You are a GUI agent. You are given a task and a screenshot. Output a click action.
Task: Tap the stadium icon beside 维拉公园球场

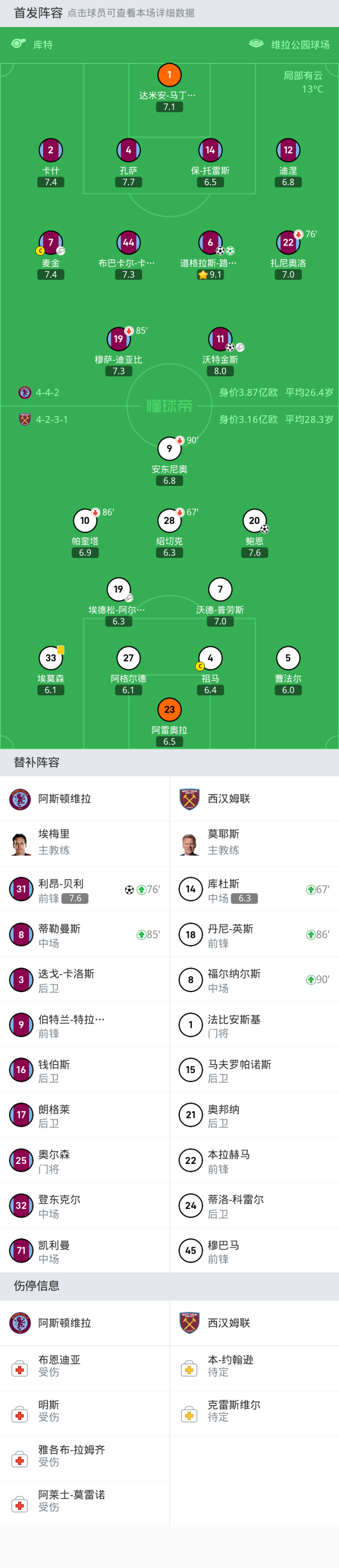pos(256,44)
